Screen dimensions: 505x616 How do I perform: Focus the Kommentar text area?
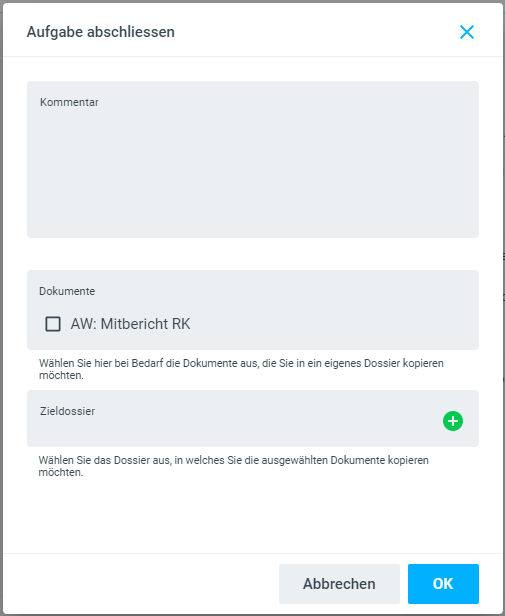click(253, 159)
